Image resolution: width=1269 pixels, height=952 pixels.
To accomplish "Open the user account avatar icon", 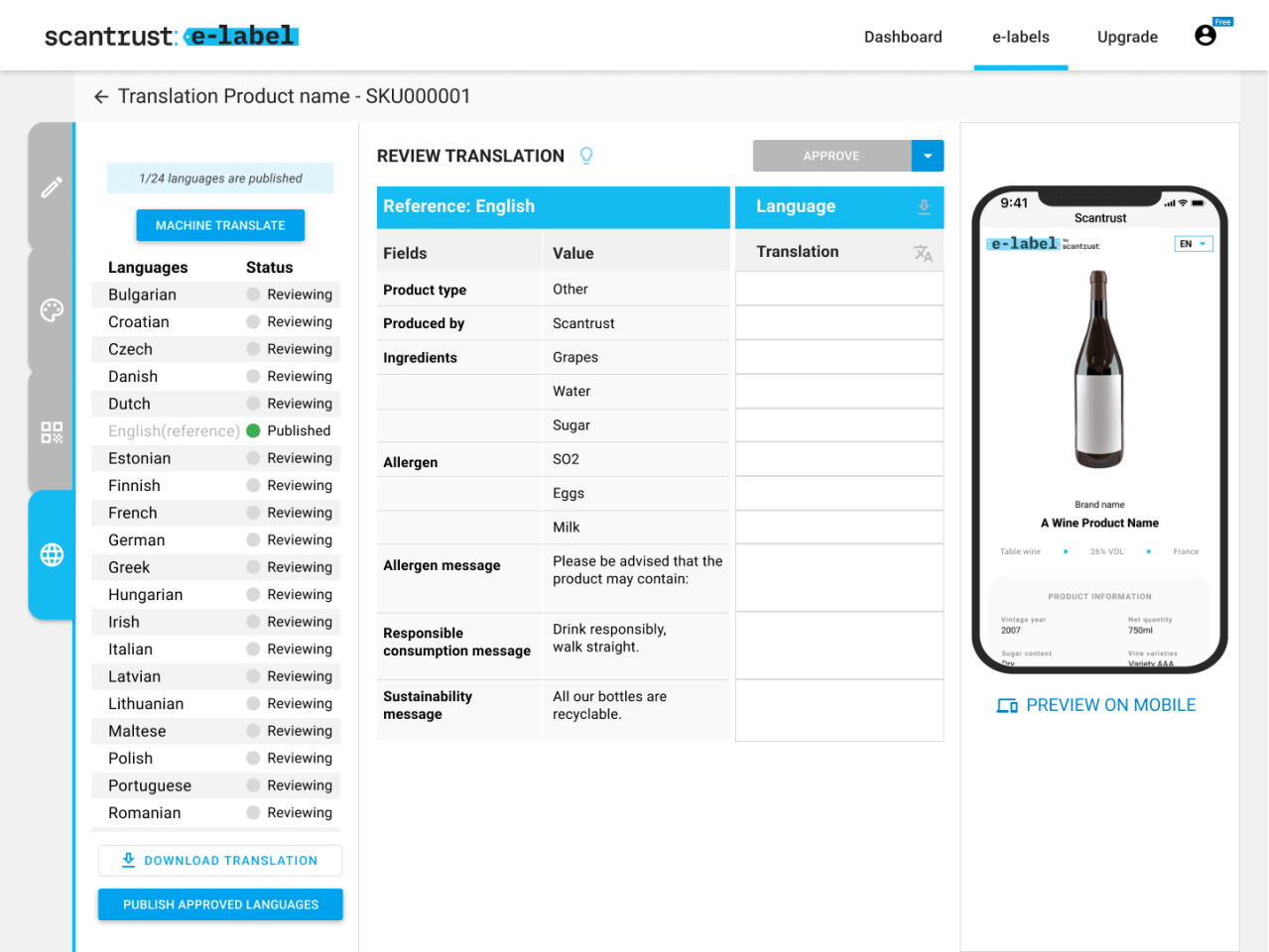I will click(1206, 36).
